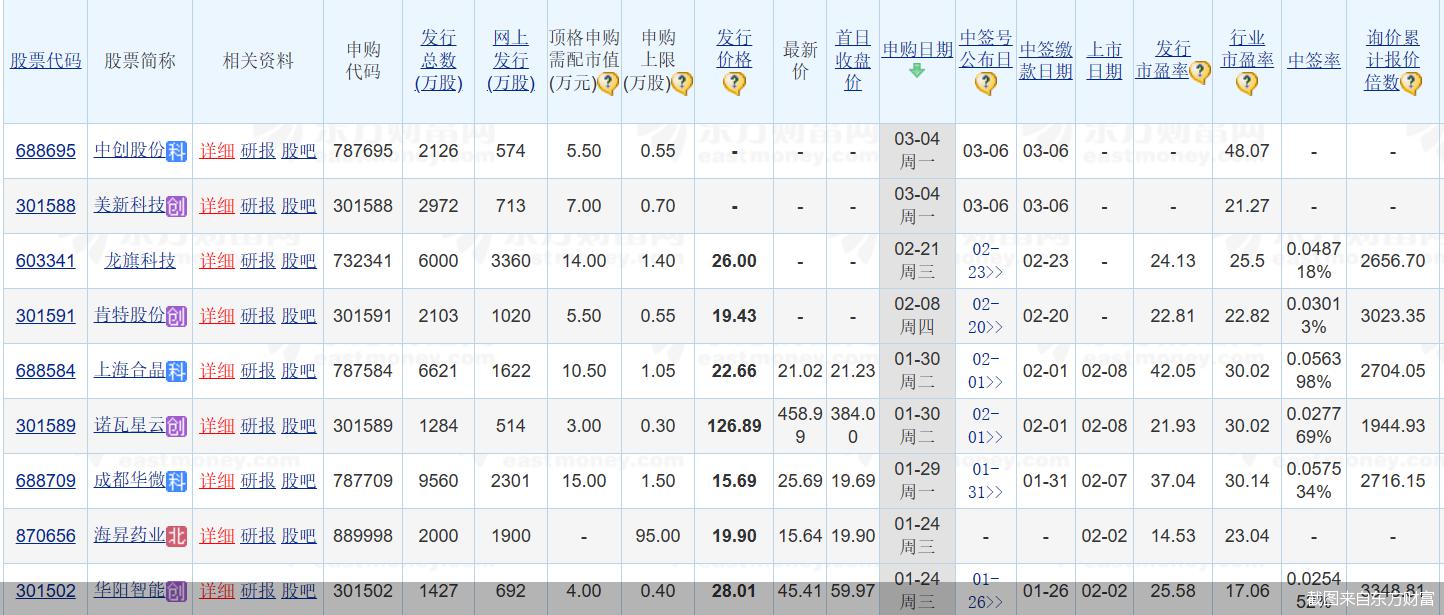Open 成都华微 stock name link

129,481
